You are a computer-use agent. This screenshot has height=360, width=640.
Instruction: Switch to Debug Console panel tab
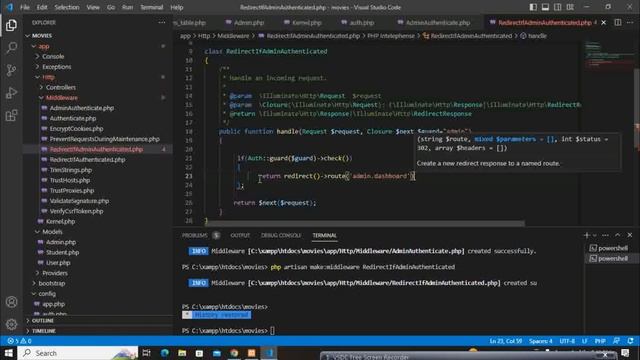(x=281, y=235)
